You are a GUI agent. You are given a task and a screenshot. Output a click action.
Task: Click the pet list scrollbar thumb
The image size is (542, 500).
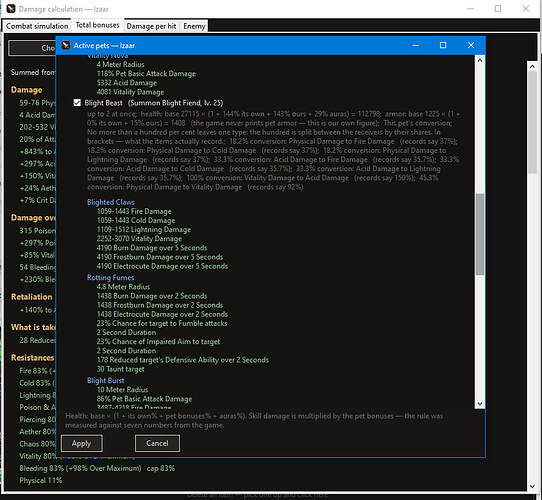tap(480, 234)
